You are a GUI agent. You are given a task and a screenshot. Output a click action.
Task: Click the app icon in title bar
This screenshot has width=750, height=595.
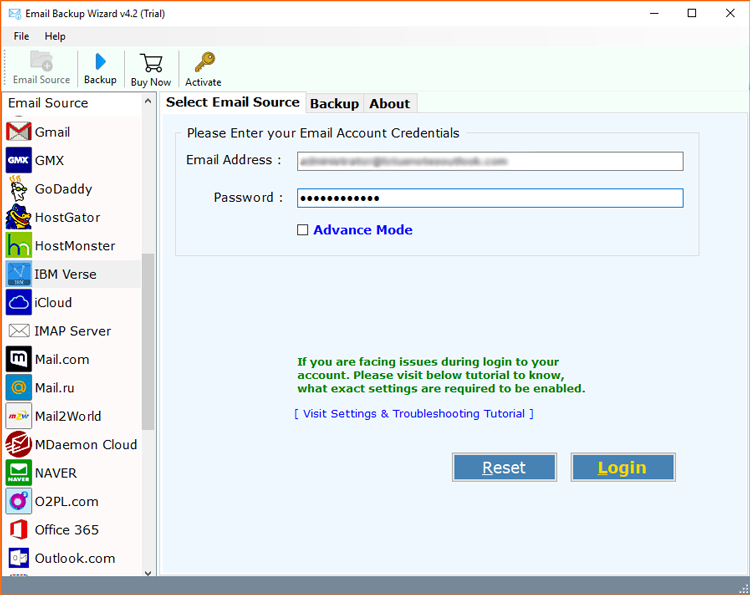14,13
